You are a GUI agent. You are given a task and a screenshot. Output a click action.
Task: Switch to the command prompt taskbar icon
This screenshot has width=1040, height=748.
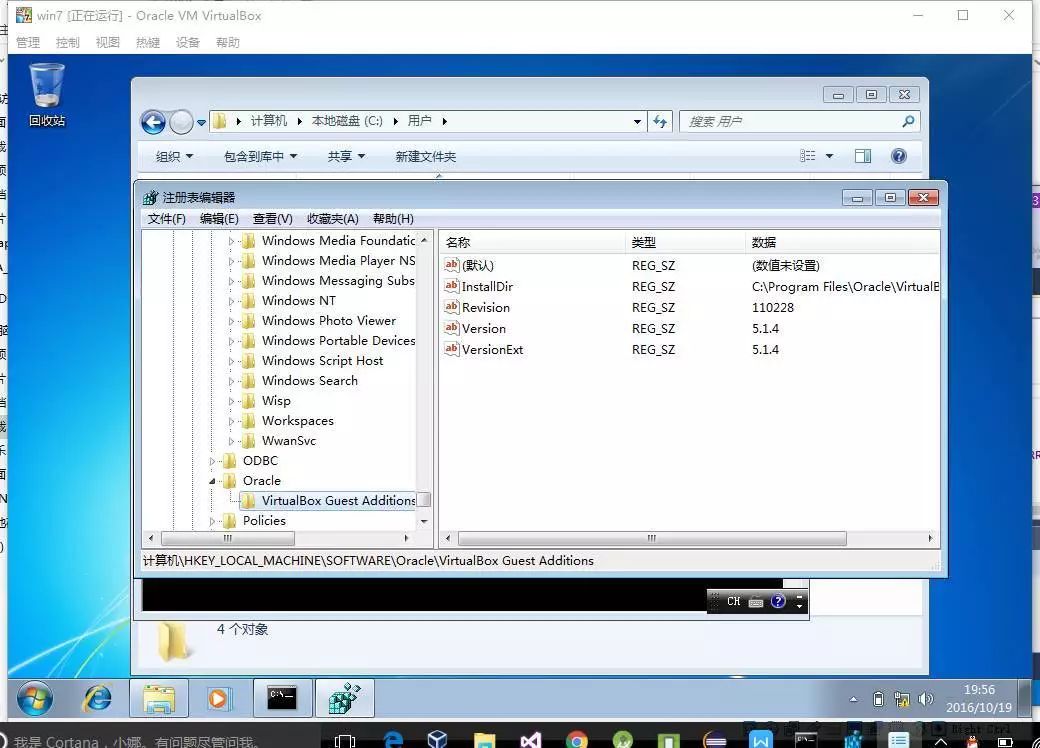coord(281,698)
